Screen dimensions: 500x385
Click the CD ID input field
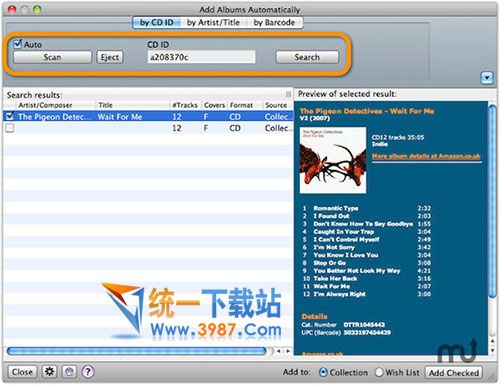[x=201, y=57]
